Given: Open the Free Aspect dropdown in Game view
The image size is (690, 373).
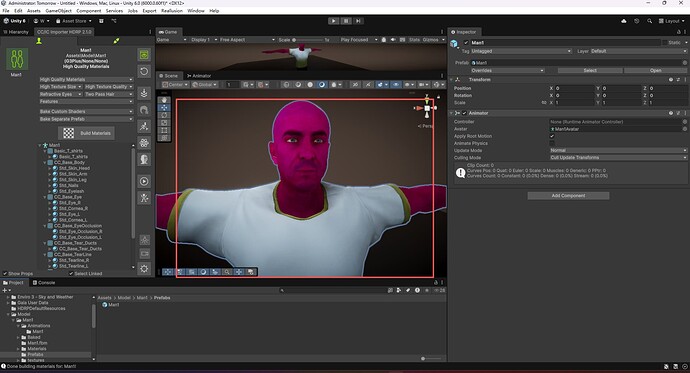Looking at the screenshot, I should pos(247,40).
